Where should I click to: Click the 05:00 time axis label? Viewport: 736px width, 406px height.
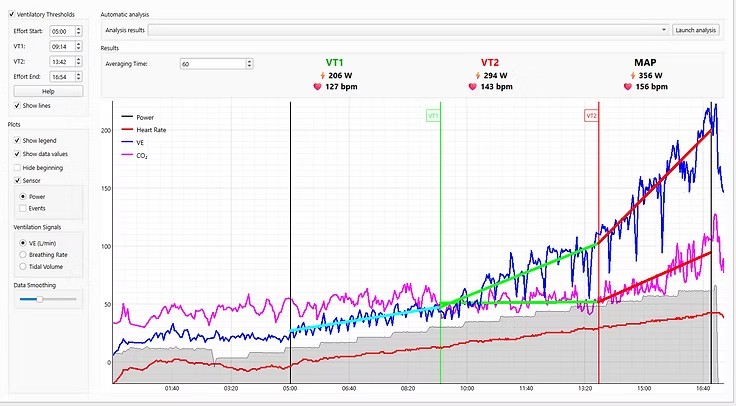290,389
